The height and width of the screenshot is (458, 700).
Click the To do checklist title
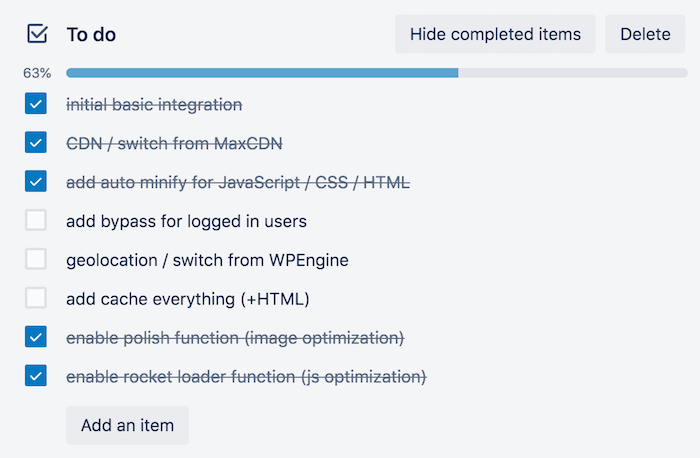[x=91, y=35]
